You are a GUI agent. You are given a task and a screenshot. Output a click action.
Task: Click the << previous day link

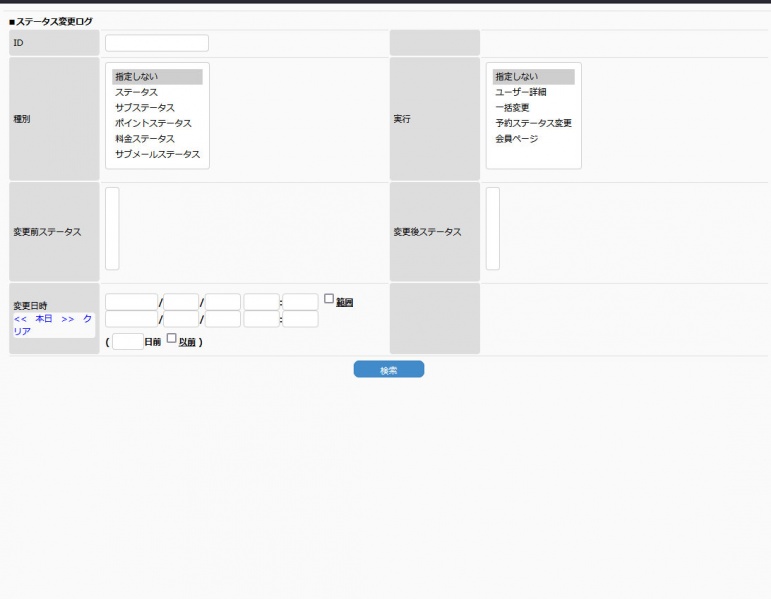coord(20,319)
